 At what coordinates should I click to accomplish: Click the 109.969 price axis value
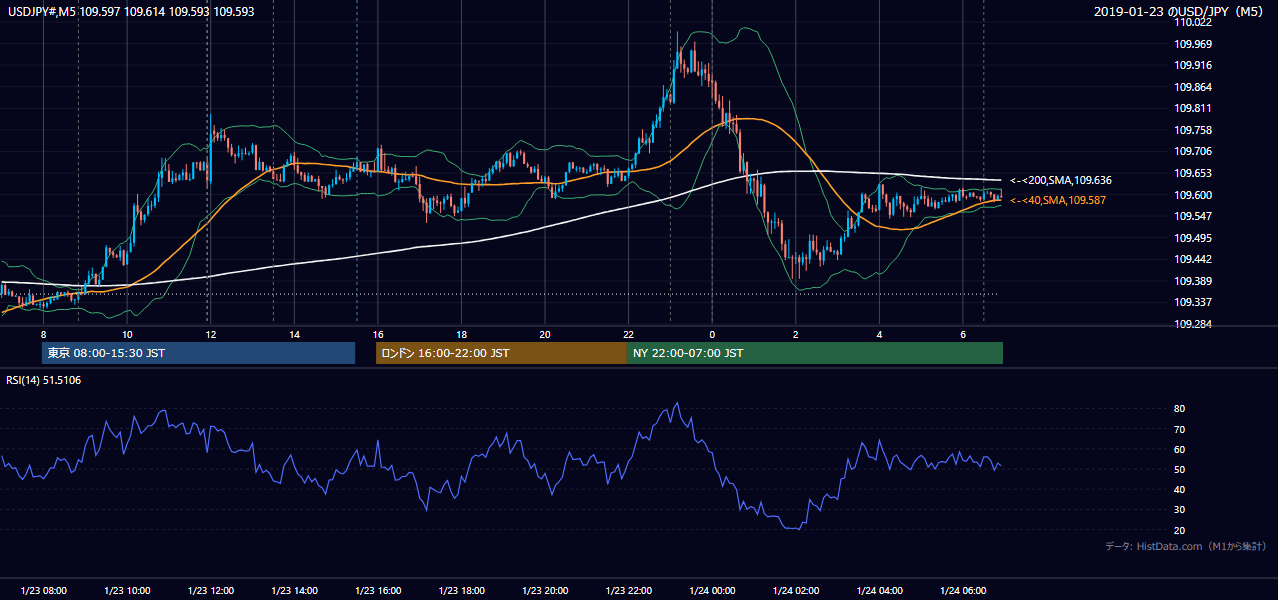[x=1195, y=44]
